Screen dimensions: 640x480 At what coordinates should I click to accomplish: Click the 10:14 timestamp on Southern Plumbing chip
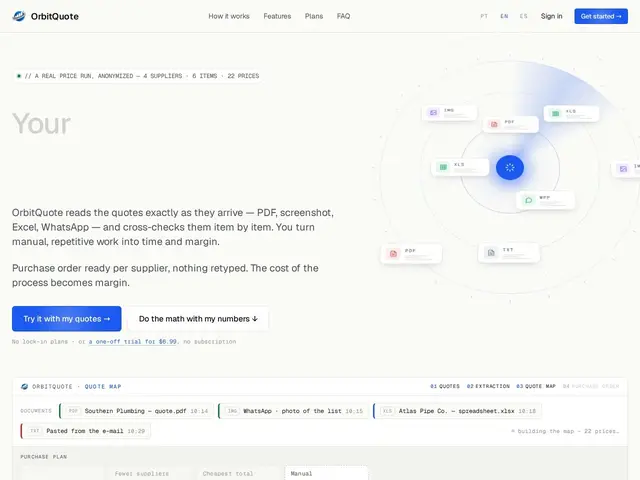tap(199, 411)
